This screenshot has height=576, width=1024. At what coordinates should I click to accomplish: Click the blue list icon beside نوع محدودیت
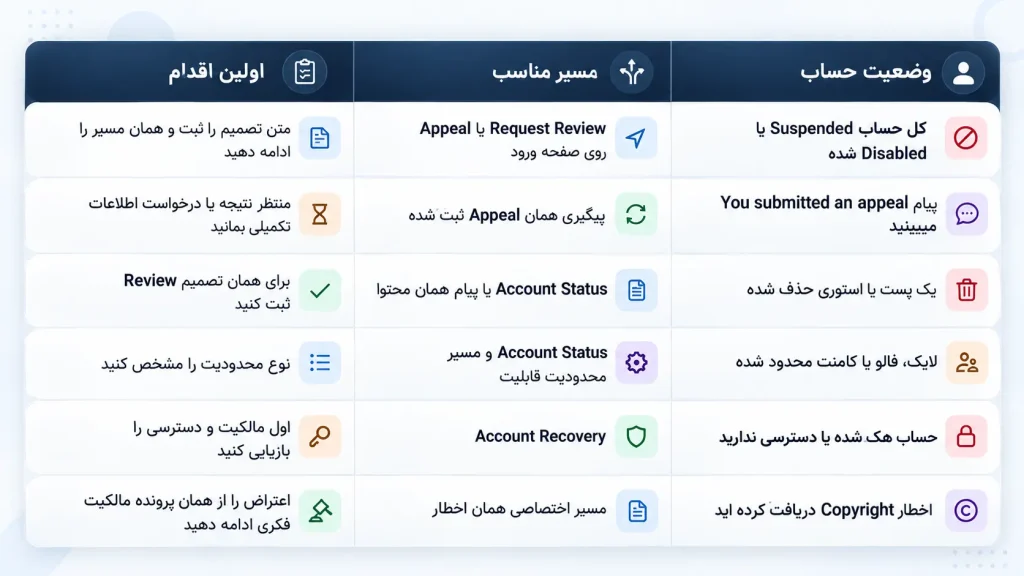click(x=319, y=362)
